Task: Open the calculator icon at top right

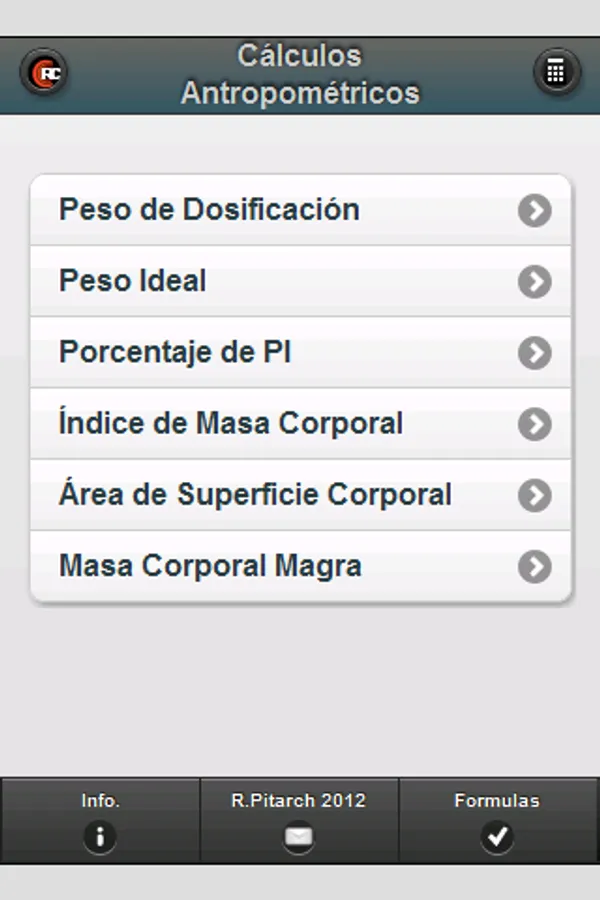Action: pos(556,72)
